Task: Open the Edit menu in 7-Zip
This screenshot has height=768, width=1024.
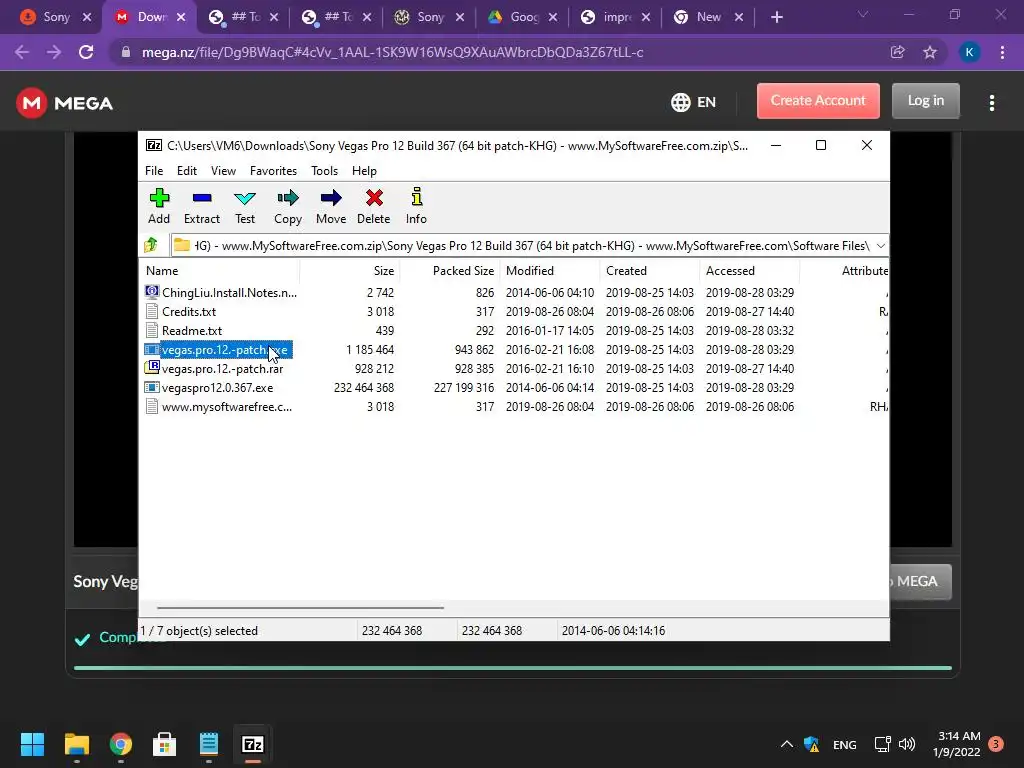Action: pos(187,170)
